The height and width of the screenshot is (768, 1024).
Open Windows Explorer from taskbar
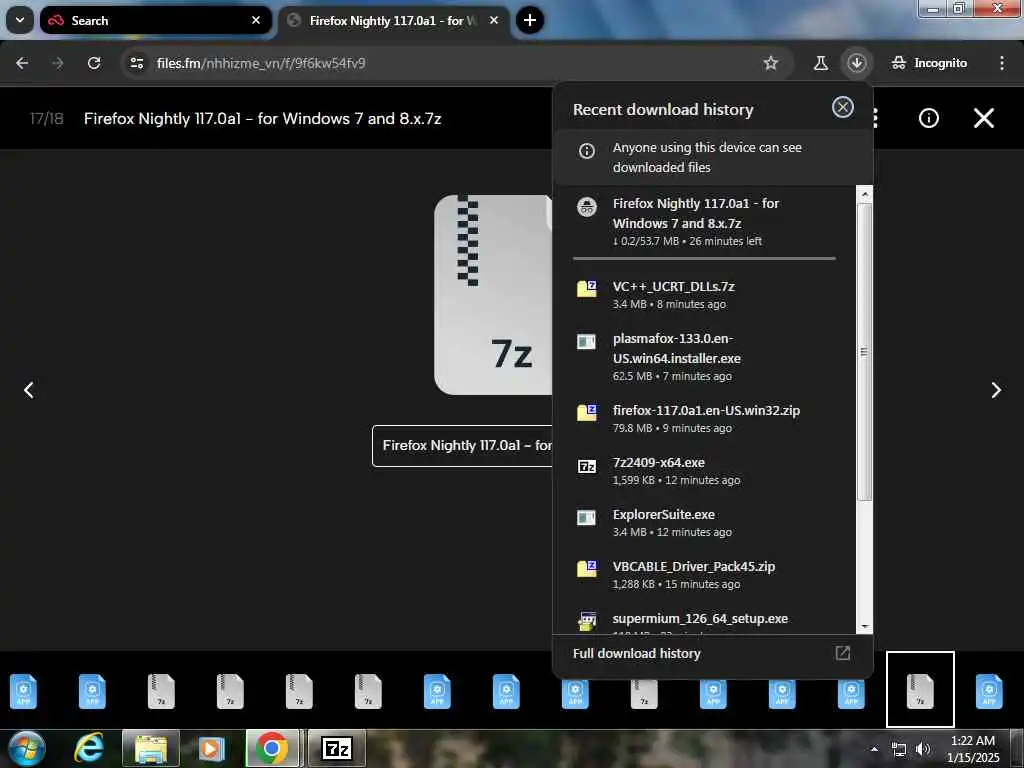[151, 748]
